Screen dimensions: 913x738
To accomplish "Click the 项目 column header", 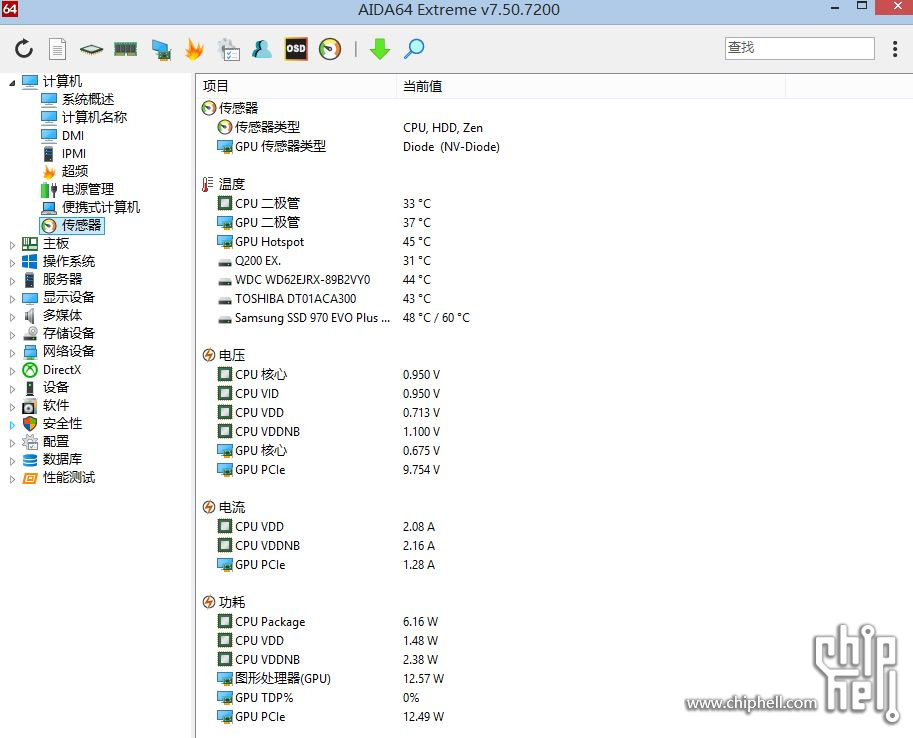I will pyautogui.click(x=296, y=86).
